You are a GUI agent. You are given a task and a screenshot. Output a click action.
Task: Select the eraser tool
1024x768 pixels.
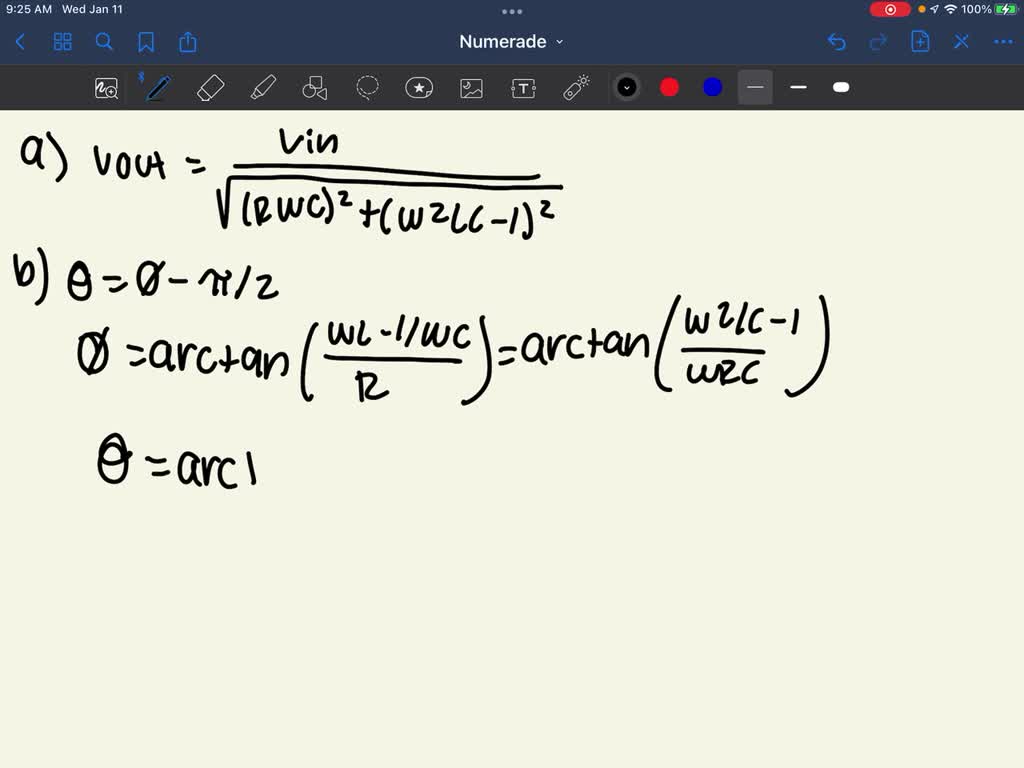tap(210, 87)
